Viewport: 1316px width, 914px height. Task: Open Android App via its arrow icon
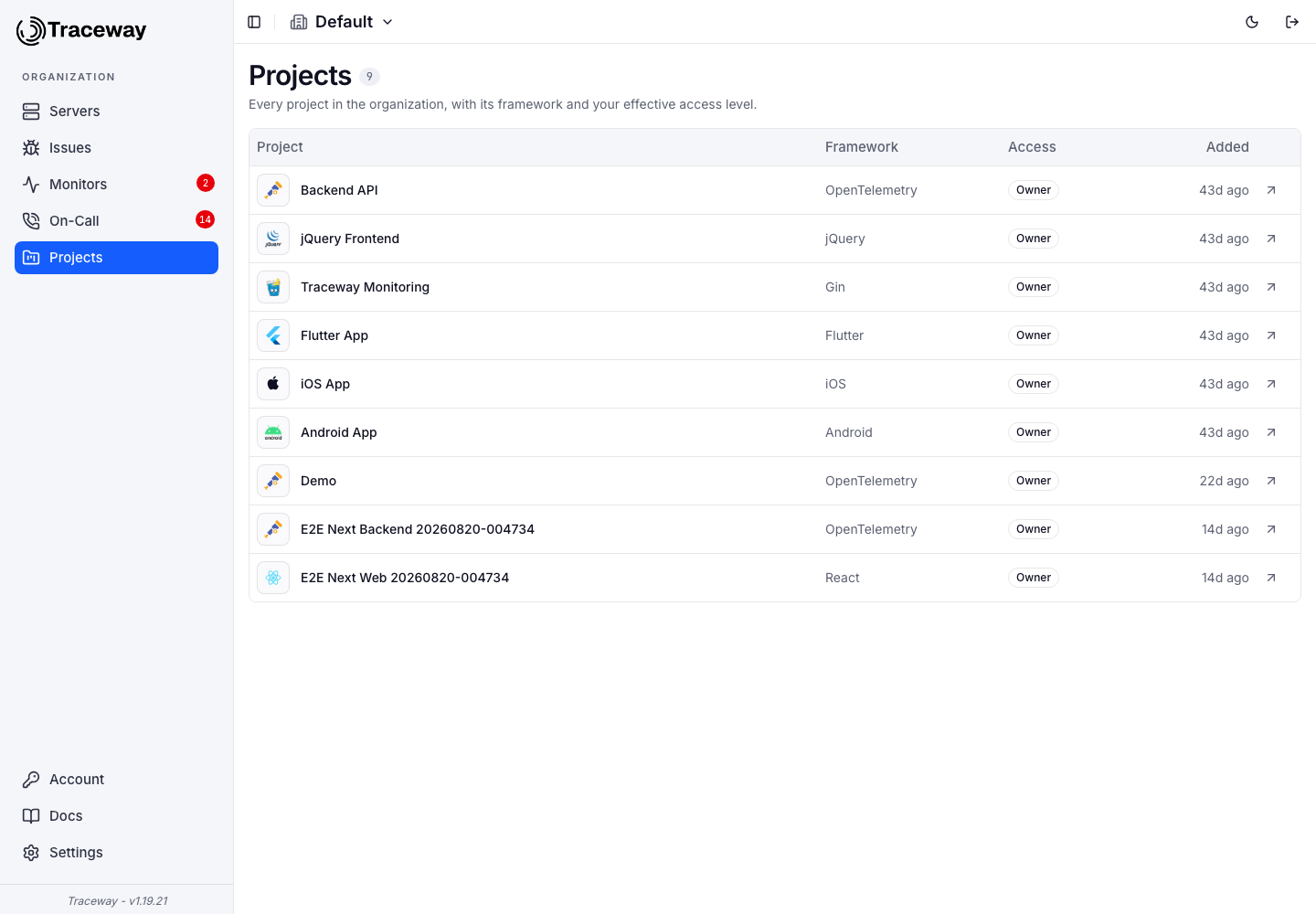pyautogui.click(x=1271, y=432)
